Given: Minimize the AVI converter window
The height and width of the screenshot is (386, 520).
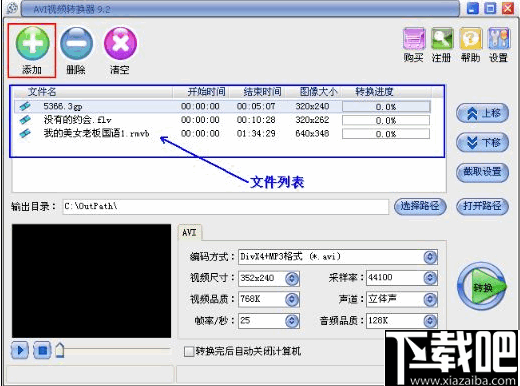Looking at the screenshot, I should [x=473, y=9].
